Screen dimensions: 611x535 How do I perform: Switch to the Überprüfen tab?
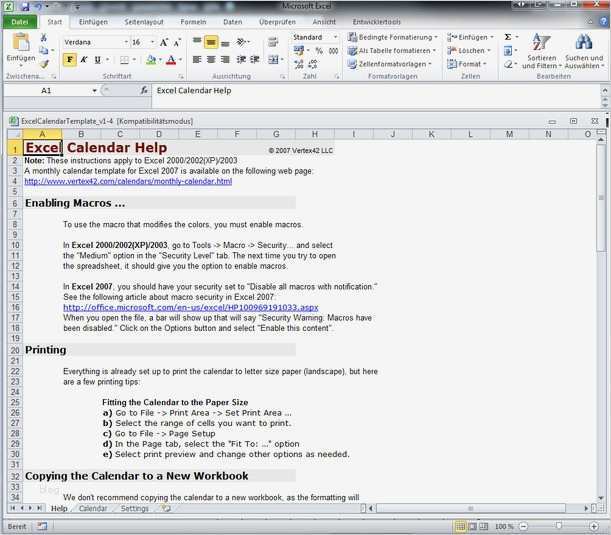[x=277, y=22]
